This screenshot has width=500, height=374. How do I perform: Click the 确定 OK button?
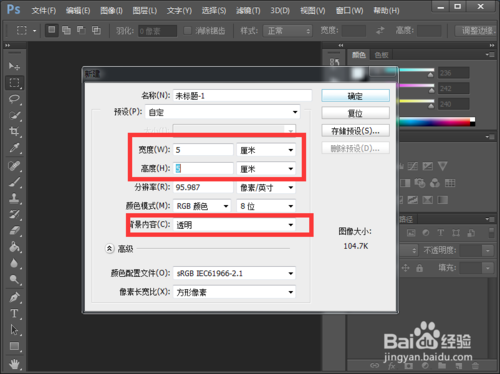click(x=355, y=96)
